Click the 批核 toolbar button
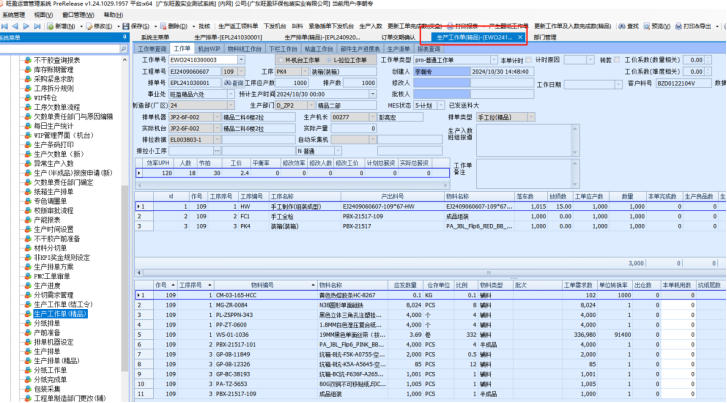 pos(204,26)
